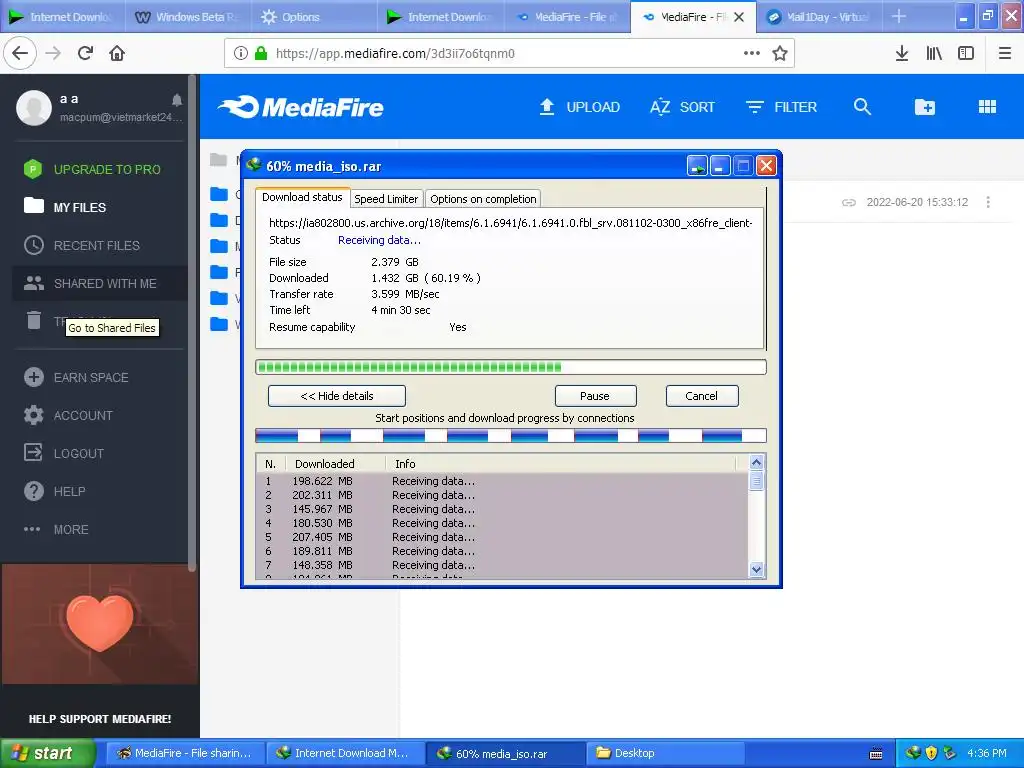Select the Windows Beta browser tab
The height and width of the screenshot is (768, 1024).
point(189,17)
